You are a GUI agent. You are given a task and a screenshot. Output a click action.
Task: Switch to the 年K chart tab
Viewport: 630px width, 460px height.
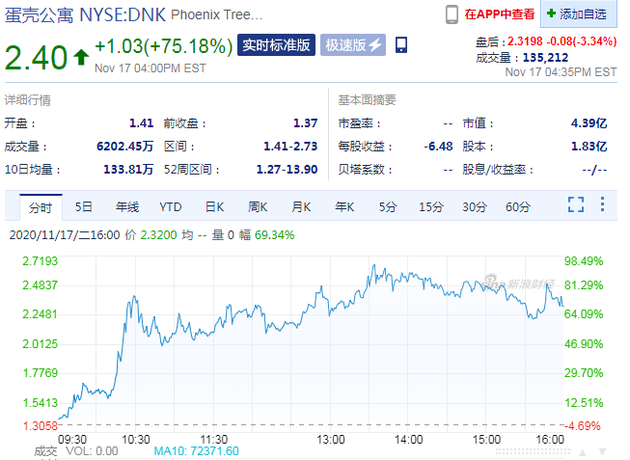(x=344, y=207)
